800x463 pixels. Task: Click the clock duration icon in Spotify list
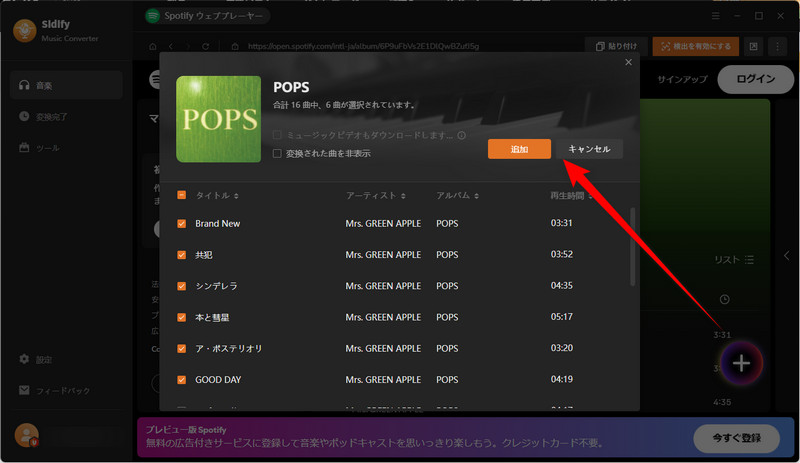pyautogui.click(x=724, y=300)
